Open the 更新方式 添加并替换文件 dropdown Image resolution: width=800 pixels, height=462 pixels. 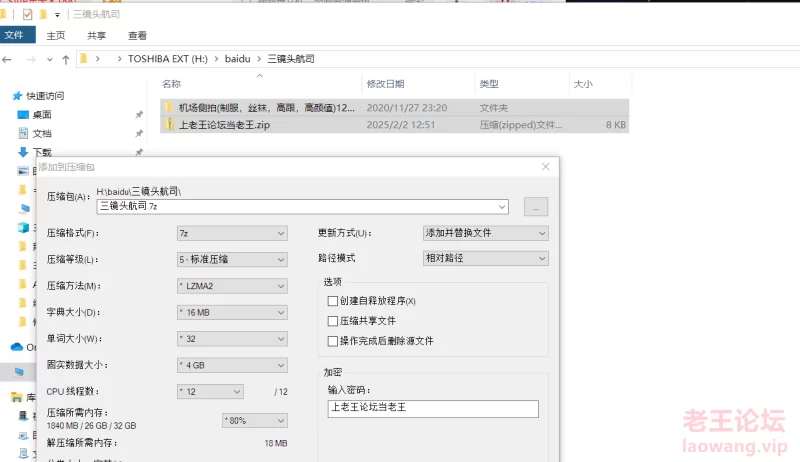coord(486,233)
